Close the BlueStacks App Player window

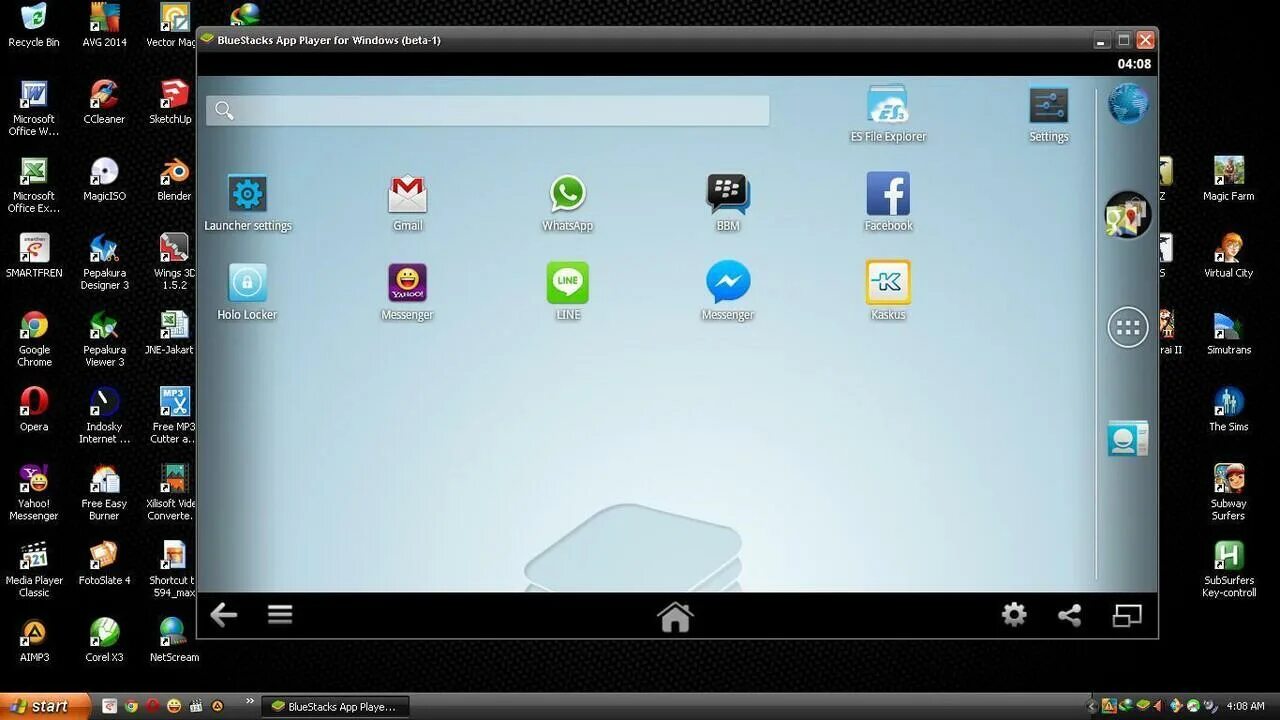pos(1145,40)
